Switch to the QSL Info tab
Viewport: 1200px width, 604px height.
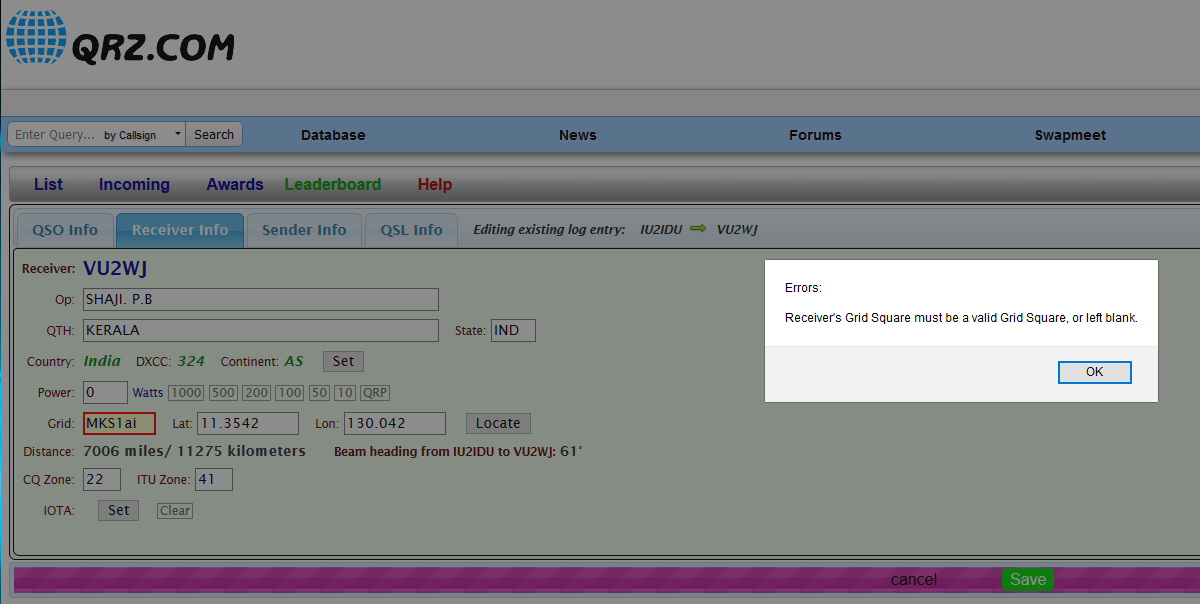(411, 230)
